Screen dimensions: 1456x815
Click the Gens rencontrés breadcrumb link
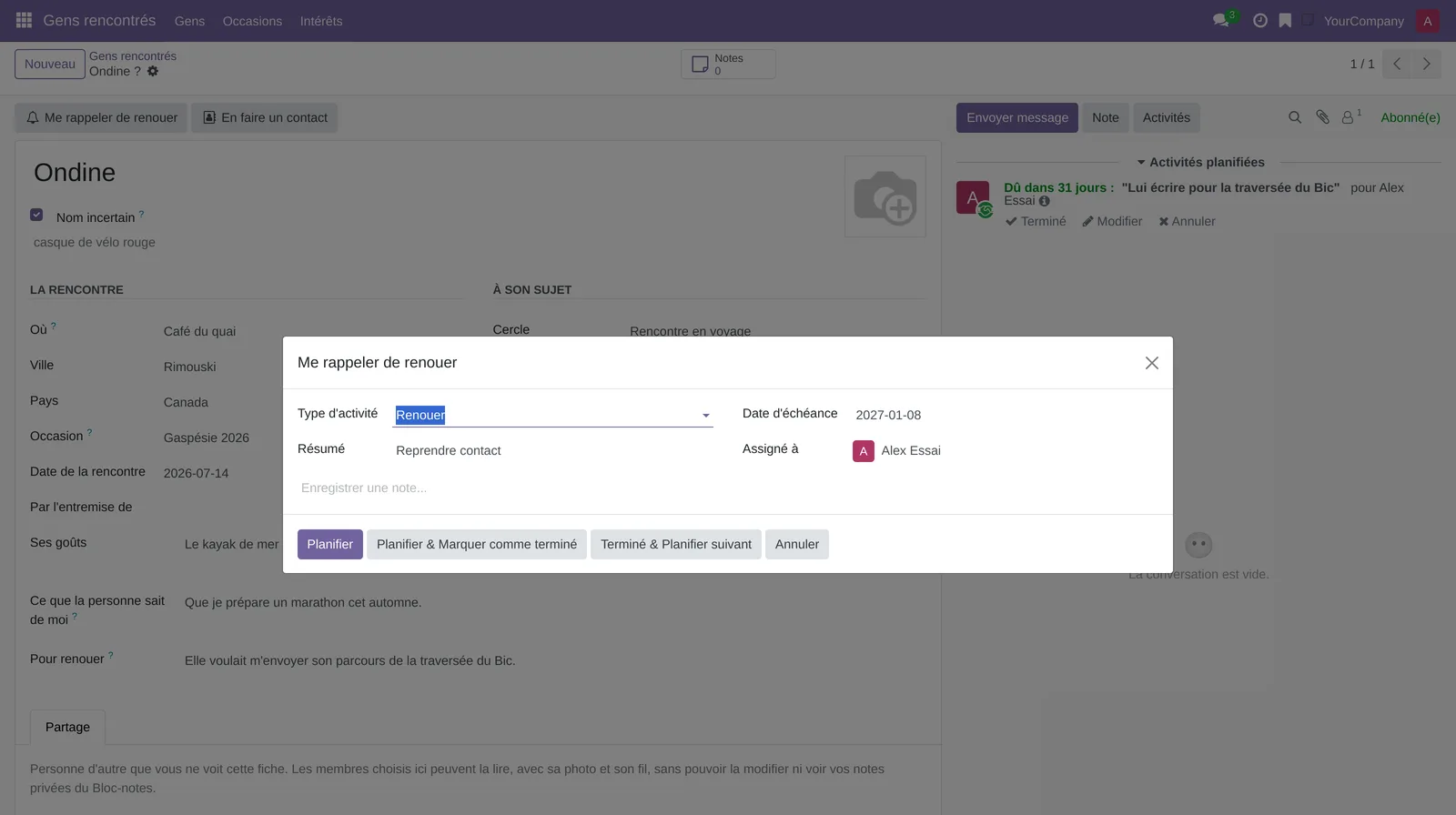133,55
